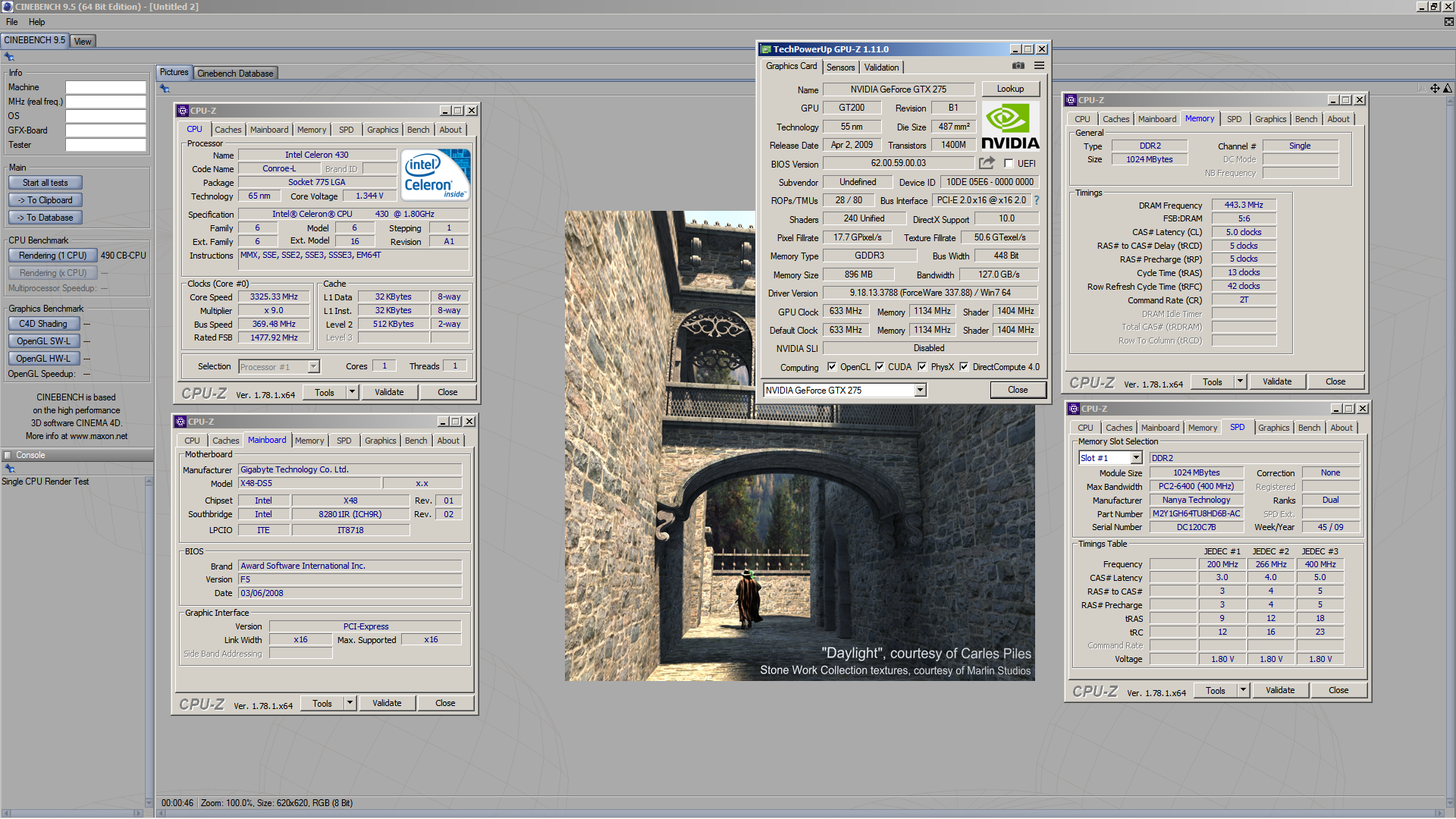1456x819 pixels.
Task: Click the pin icon below CINEBENCH 9.5 tab
Action: [9, 57]
